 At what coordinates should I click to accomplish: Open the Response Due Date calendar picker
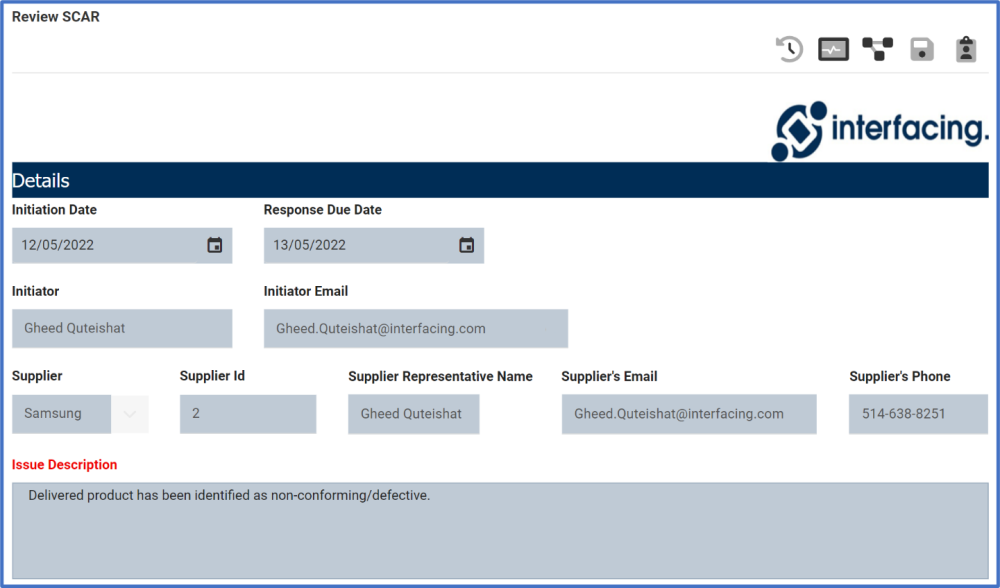467,245
